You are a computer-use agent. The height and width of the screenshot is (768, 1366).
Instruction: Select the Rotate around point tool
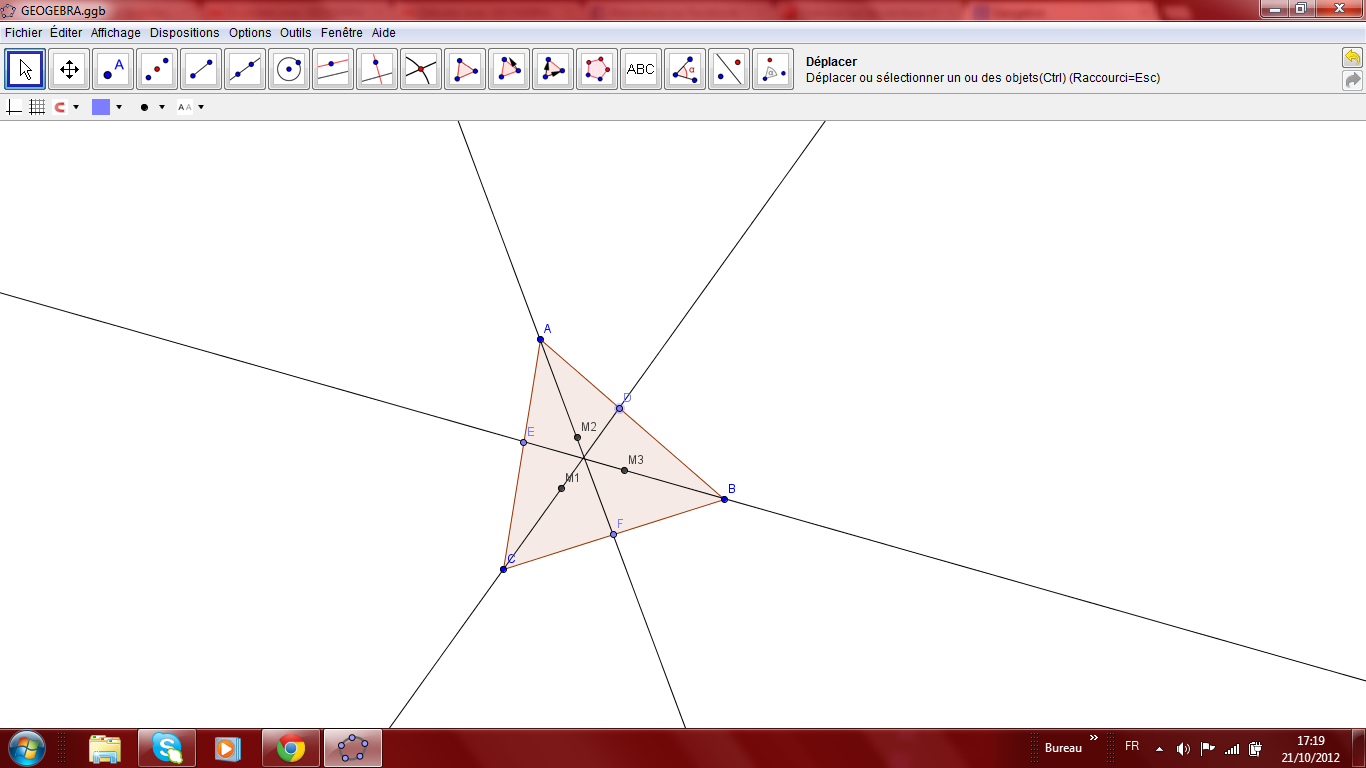click(774, 69)
